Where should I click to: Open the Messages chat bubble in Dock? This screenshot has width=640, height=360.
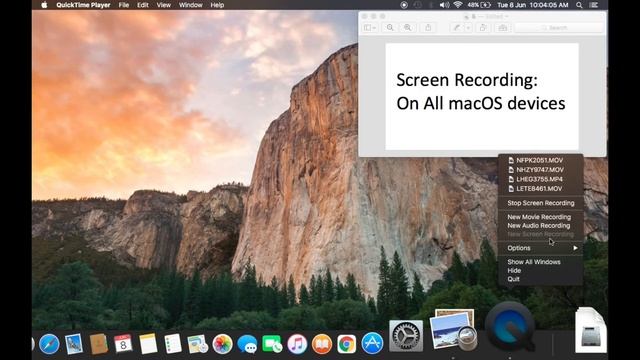(x=247, y=344)
